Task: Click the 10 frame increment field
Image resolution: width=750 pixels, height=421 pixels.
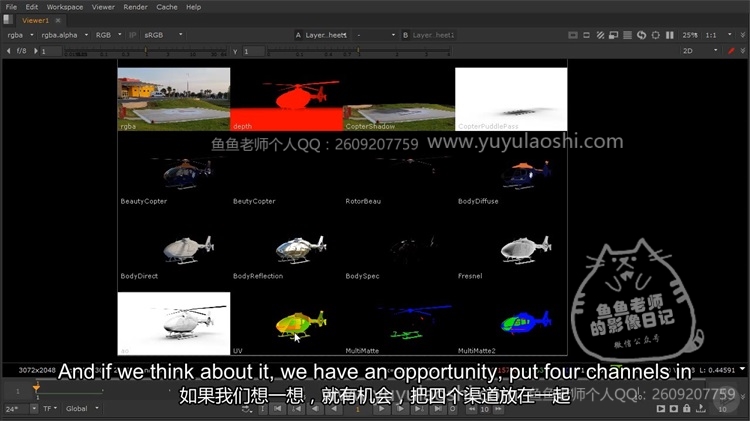Action: 485,410
